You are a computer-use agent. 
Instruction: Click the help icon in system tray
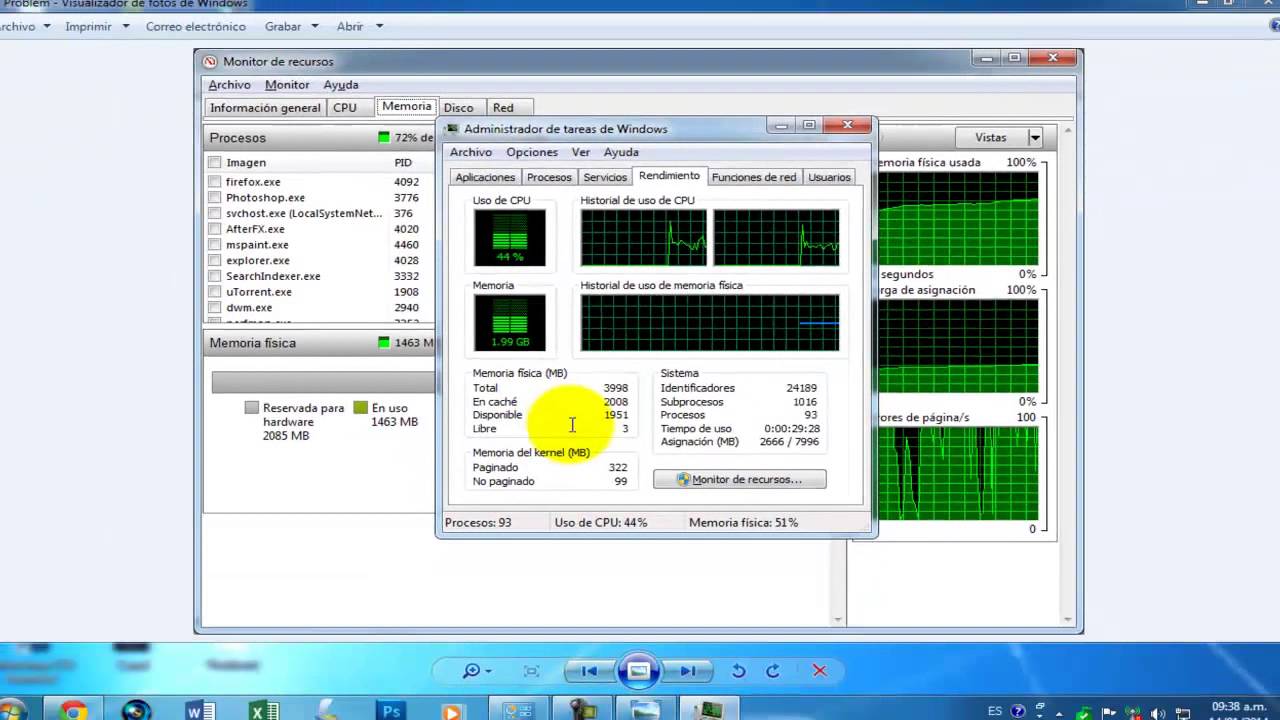pos(1018,712)
